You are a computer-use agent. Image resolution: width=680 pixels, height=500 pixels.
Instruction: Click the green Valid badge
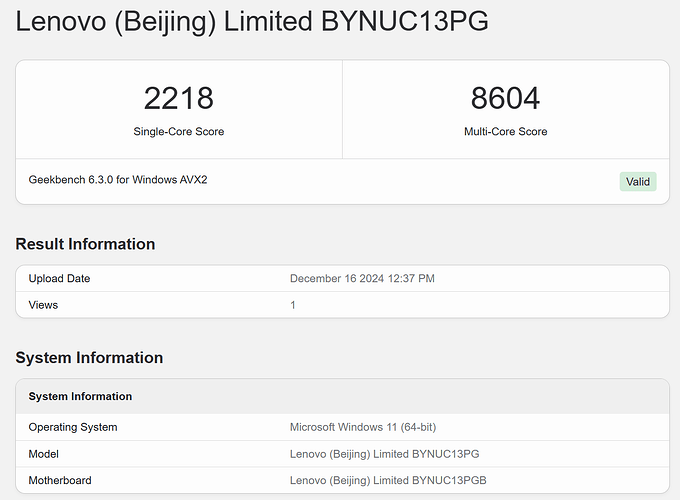coord(637,182)
